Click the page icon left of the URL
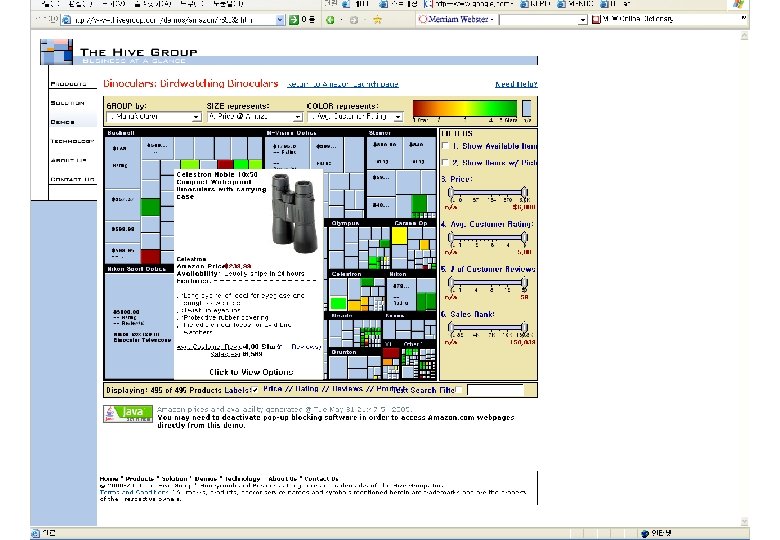This screenshot has height=540, width=780. point(66,20)
